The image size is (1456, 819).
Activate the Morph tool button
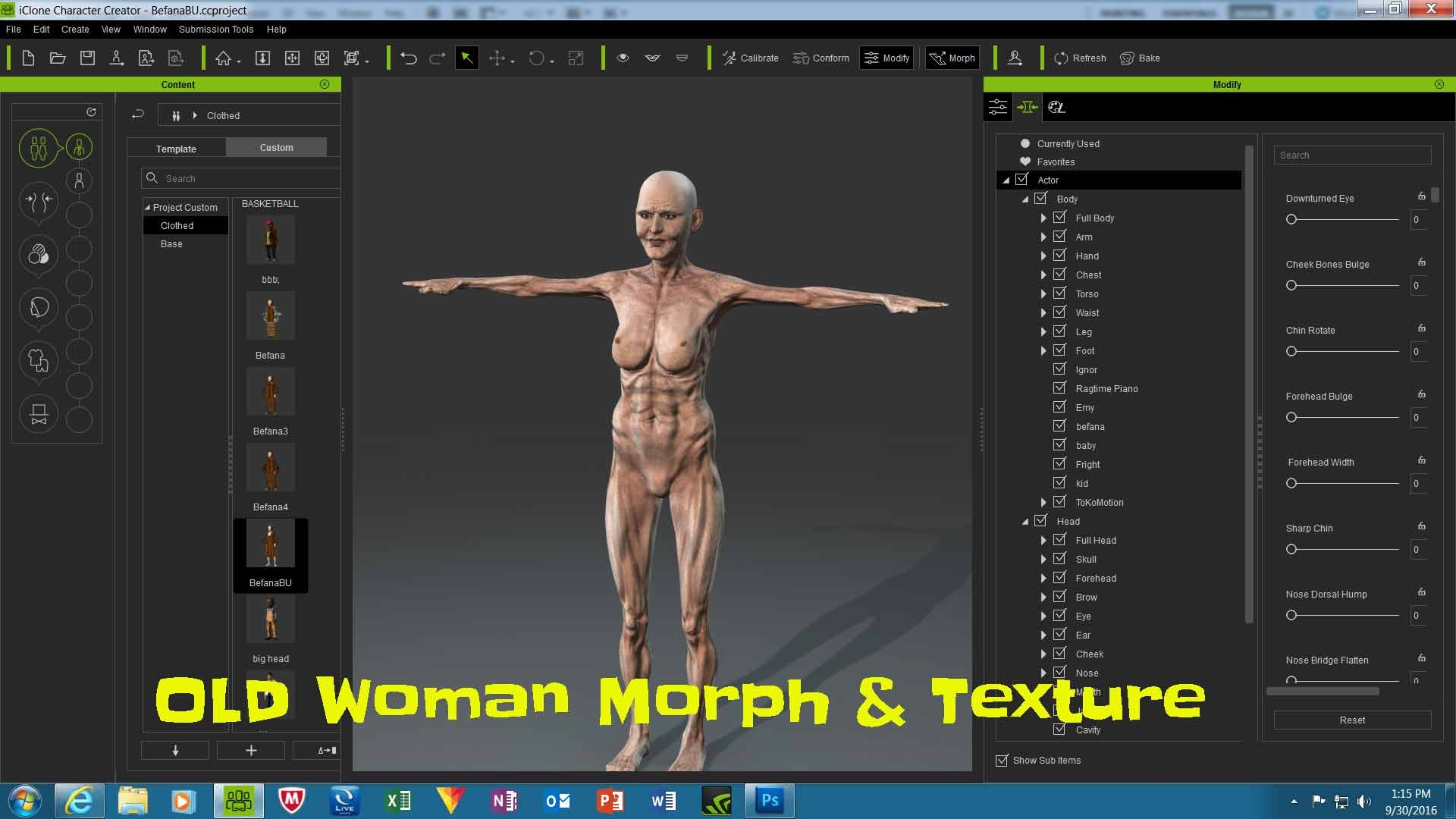(952, 58)
